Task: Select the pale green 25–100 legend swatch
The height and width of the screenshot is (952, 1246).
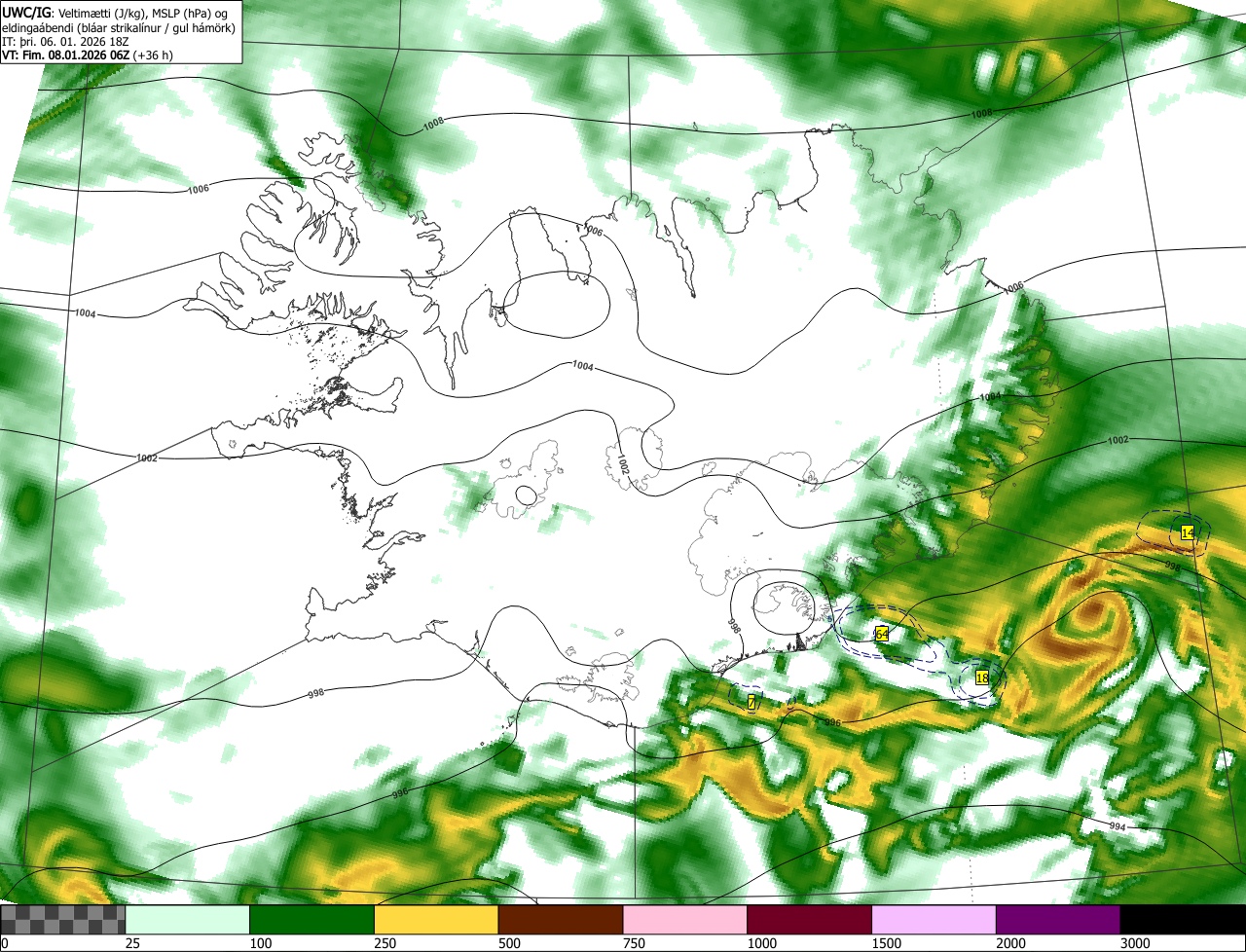Action: (x=187, y=920)
